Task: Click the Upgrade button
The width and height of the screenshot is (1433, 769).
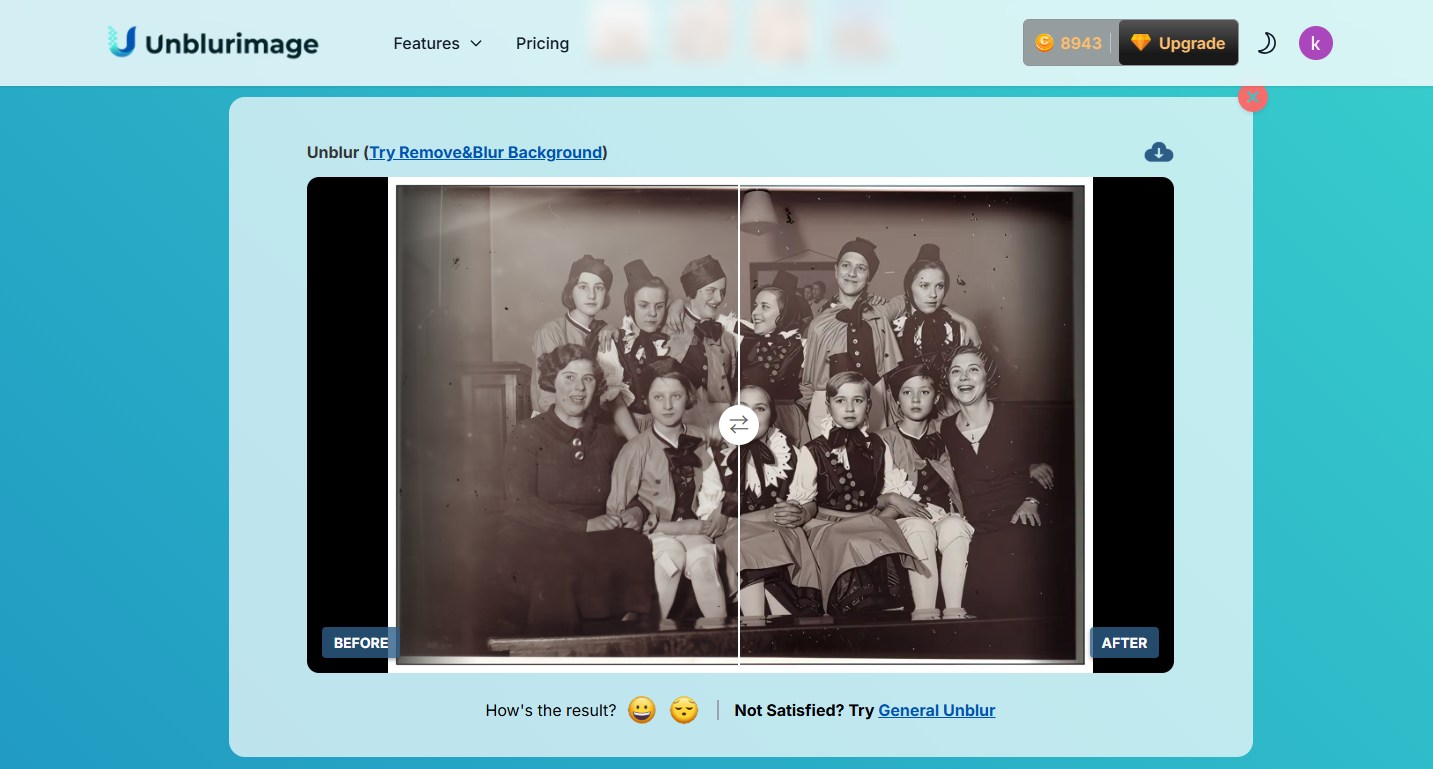Action: tap(1178, 43)
